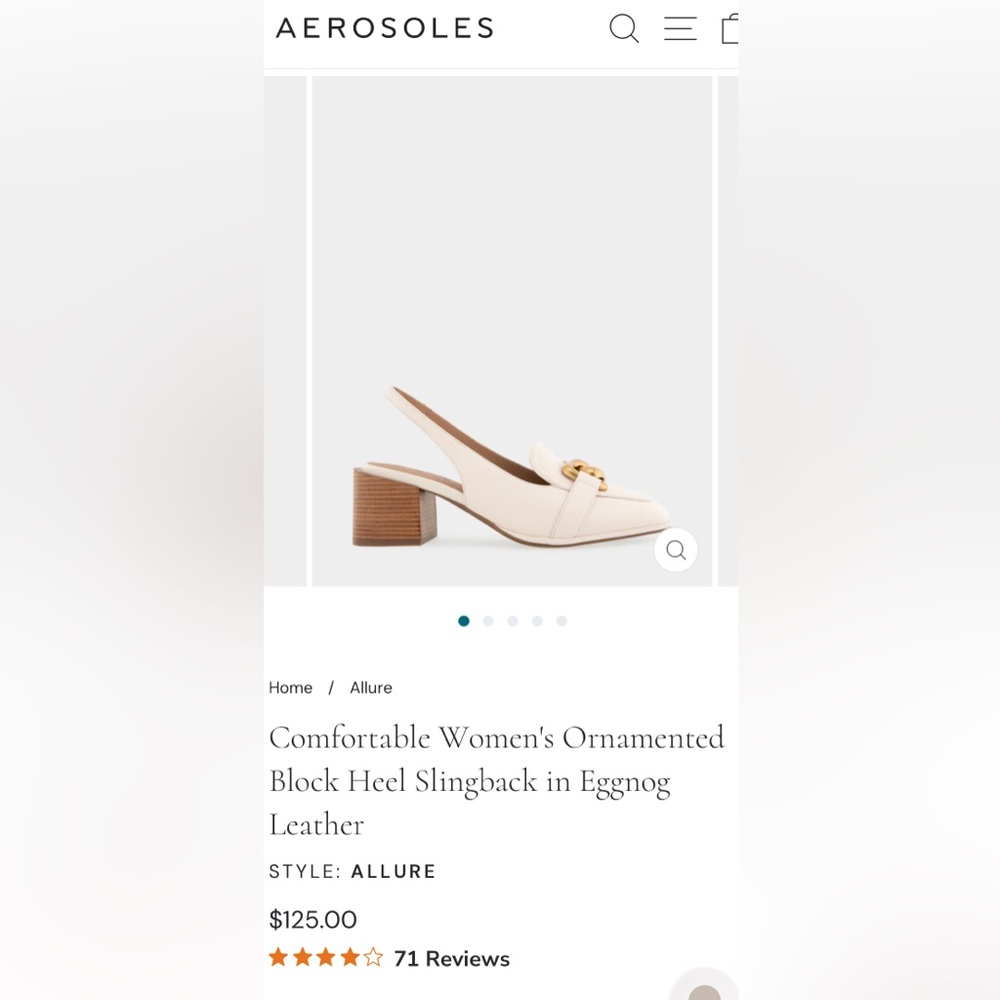Click the product title text
The height and width of the screenshot is (1000, 1000).
coord(497,781)
